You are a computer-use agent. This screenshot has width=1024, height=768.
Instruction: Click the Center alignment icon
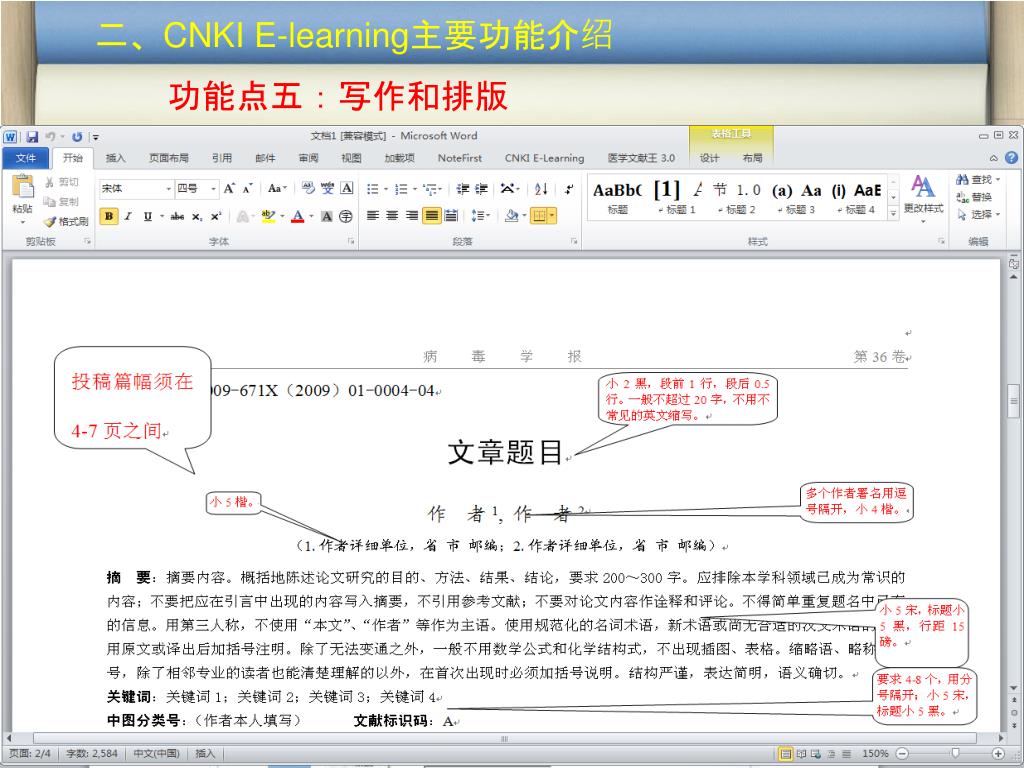(x=392, y=216)
